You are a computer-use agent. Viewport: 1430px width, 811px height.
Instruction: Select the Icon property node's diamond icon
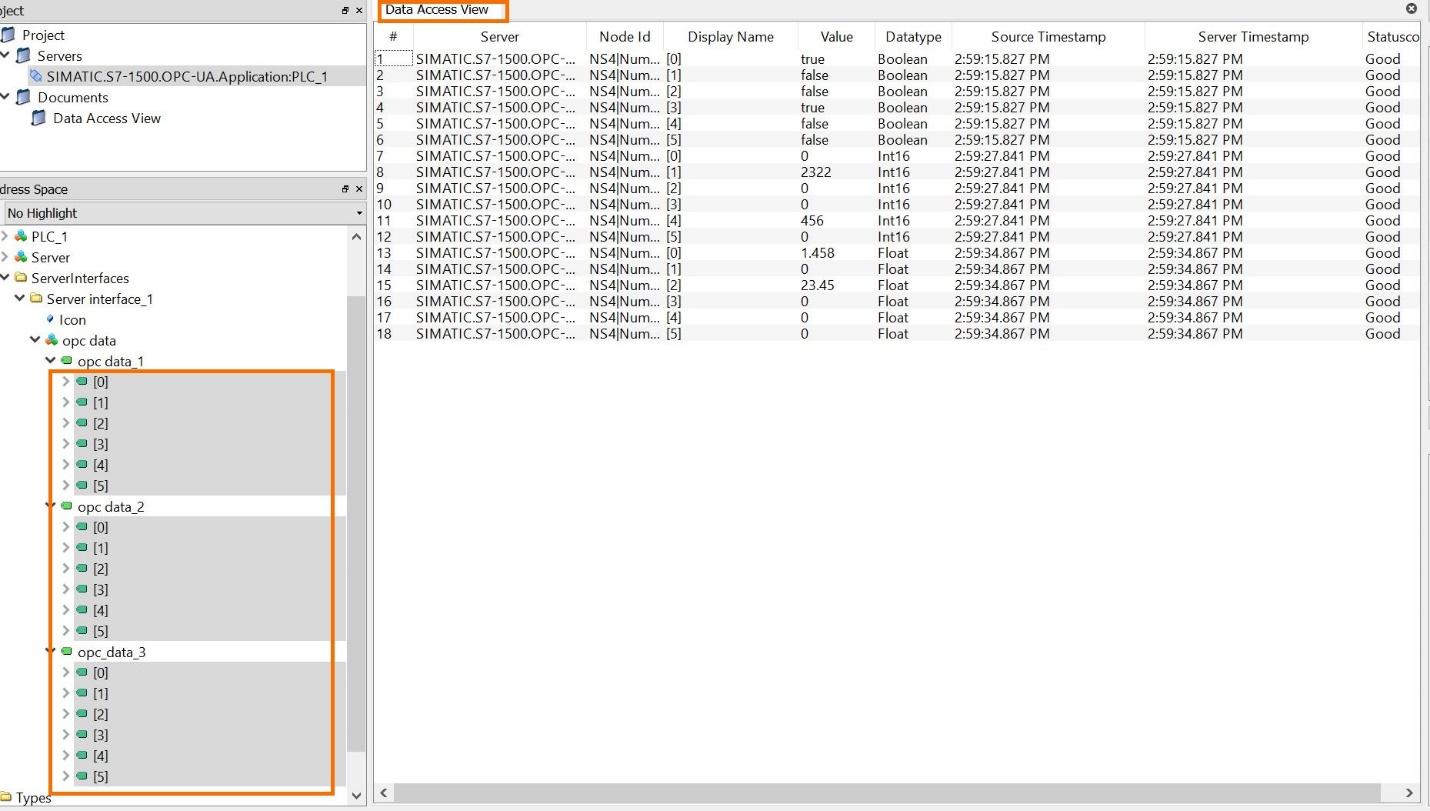pos(50,319)
